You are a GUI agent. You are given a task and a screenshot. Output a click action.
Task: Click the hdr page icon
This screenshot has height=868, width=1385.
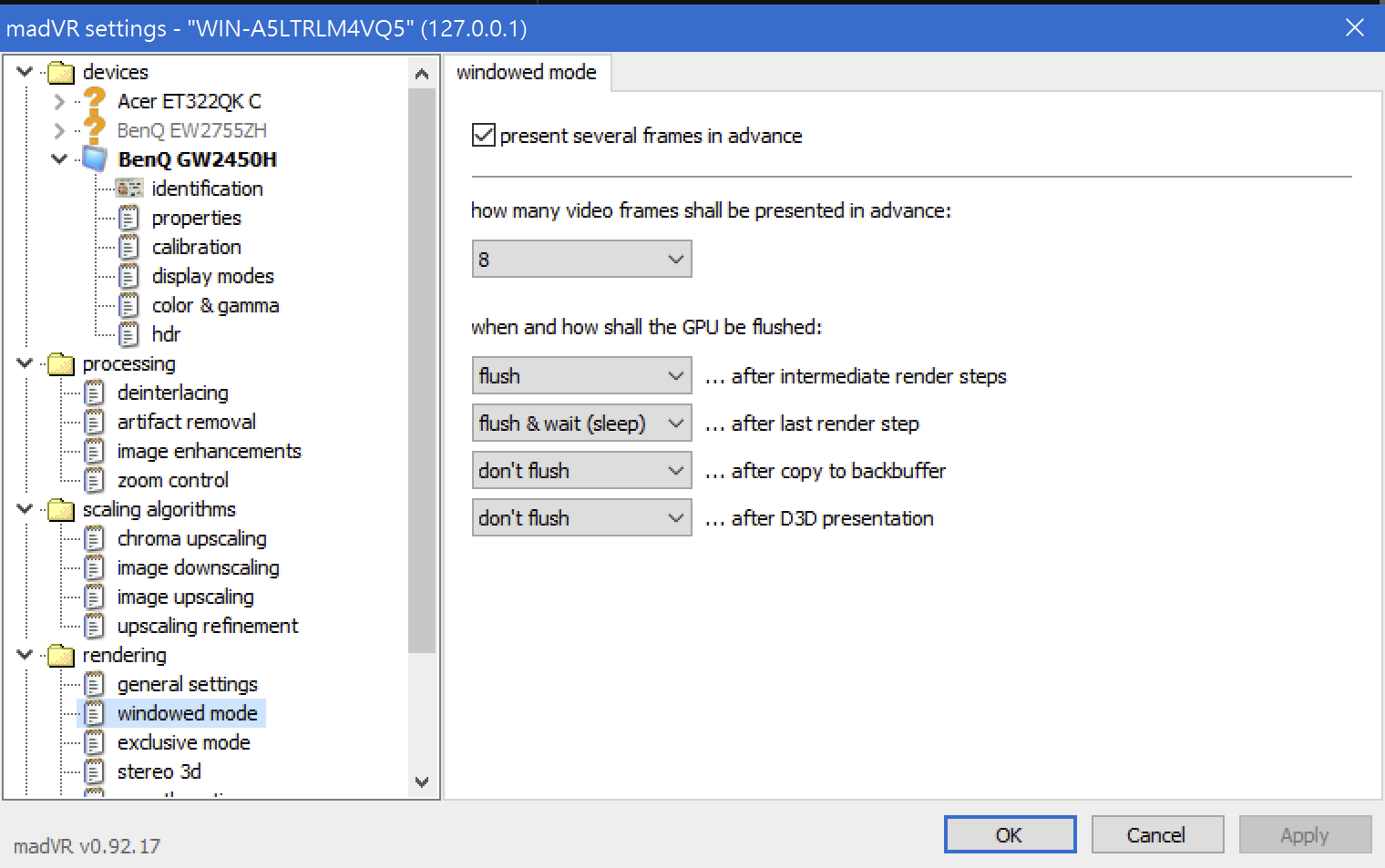point(129,334)
